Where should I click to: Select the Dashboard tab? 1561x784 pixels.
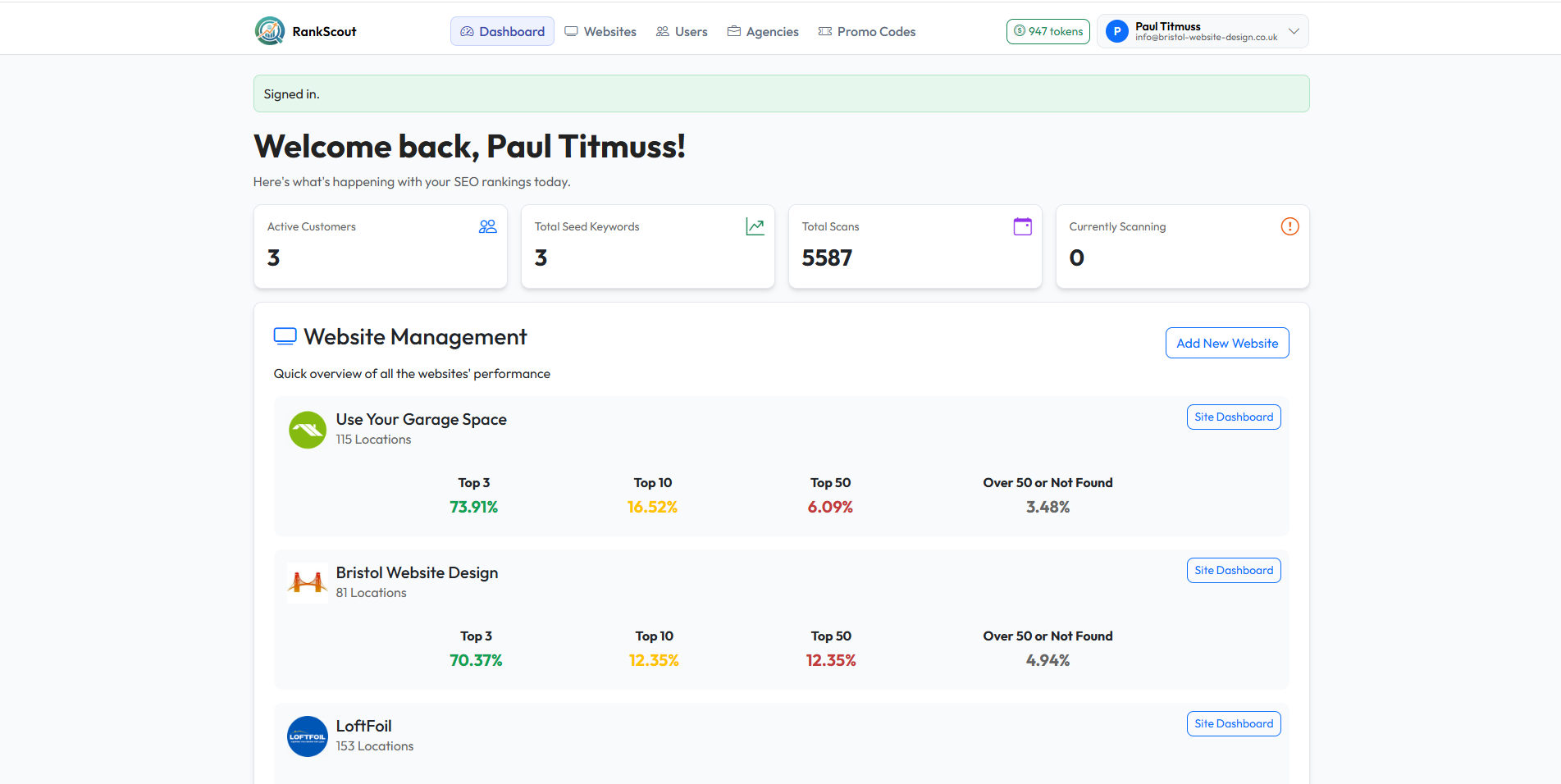502,31
